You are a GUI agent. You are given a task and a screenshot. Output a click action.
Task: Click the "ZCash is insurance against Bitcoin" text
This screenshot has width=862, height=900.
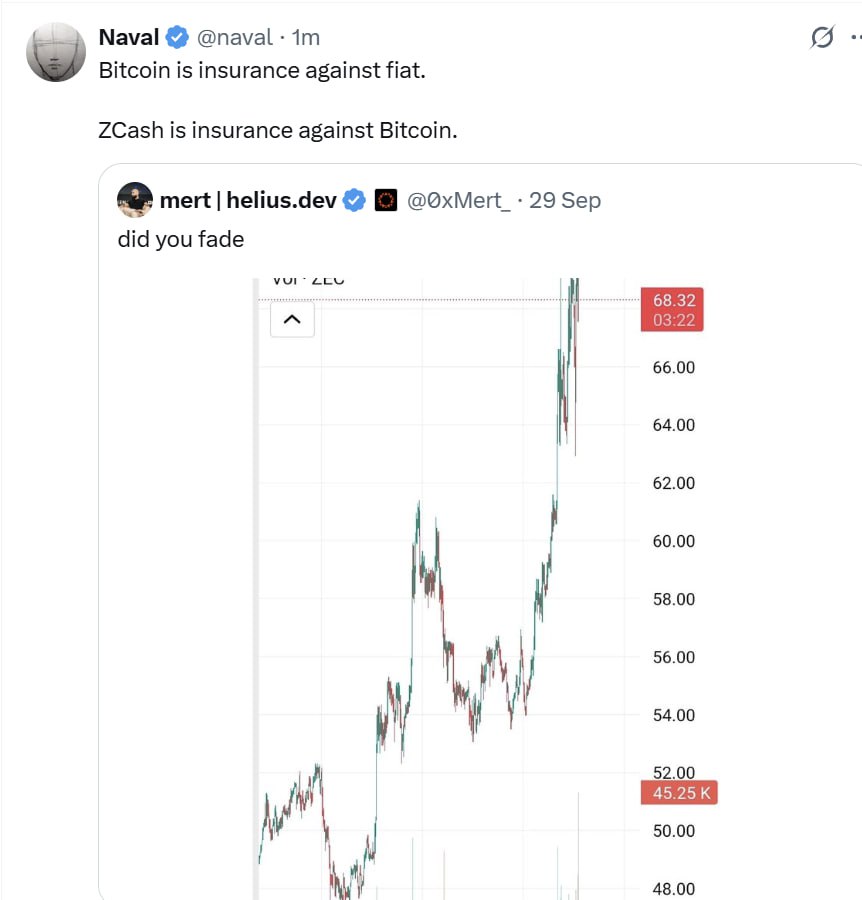pos(277,131)
